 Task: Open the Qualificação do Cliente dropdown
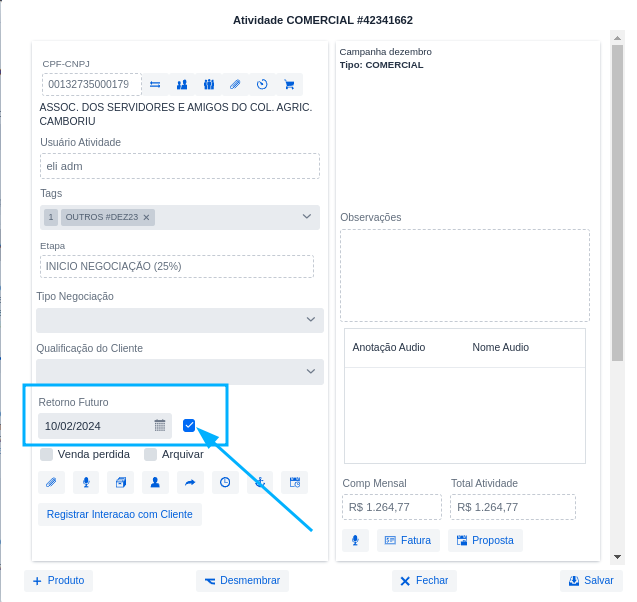click(x=311, y=372)
